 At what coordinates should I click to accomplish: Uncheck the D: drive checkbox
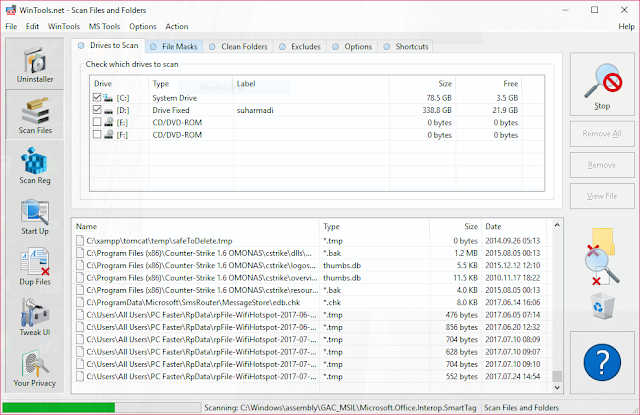click(x=97, y=110)
